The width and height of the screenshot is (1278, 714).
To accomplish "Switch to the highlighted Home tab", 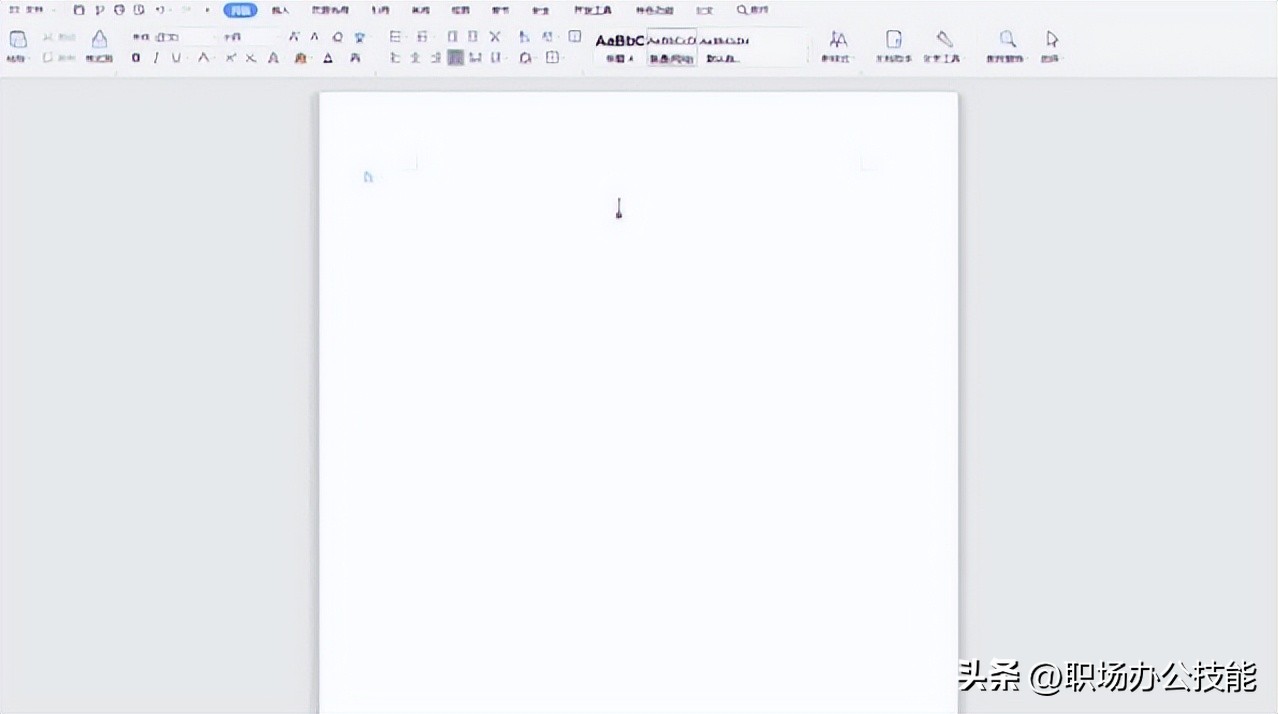I will pos(240,10).
